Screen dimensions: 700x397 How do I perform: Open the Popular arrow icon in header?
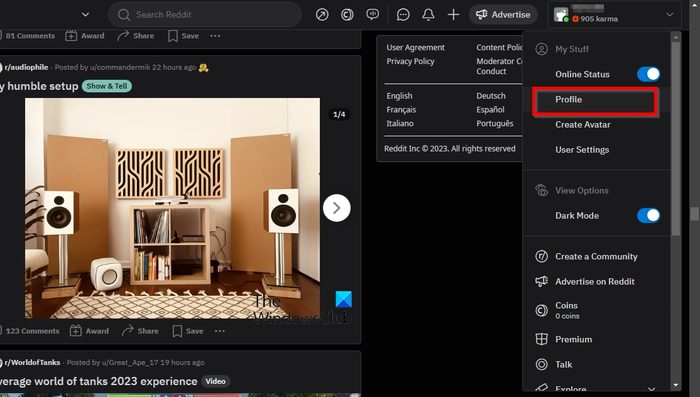(x=322, y=15)
